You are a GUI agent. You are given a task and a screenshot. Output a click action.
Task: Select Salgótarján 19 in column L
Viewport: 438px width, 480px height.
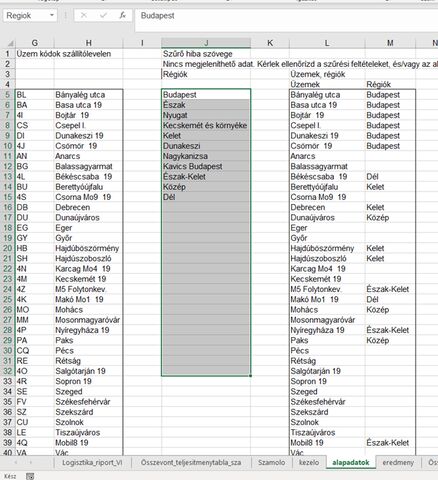[327, 371]
